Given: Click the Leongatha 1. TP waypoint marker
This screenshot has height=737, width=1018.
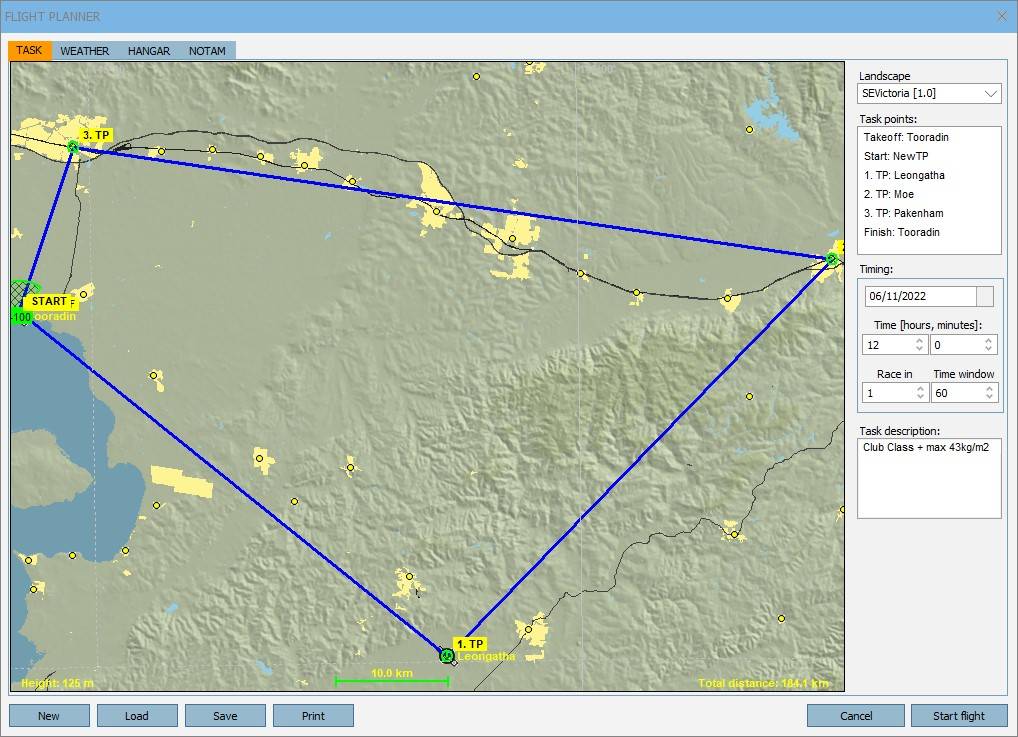Looking at the screenshot, I should click(x=447, y=655).
